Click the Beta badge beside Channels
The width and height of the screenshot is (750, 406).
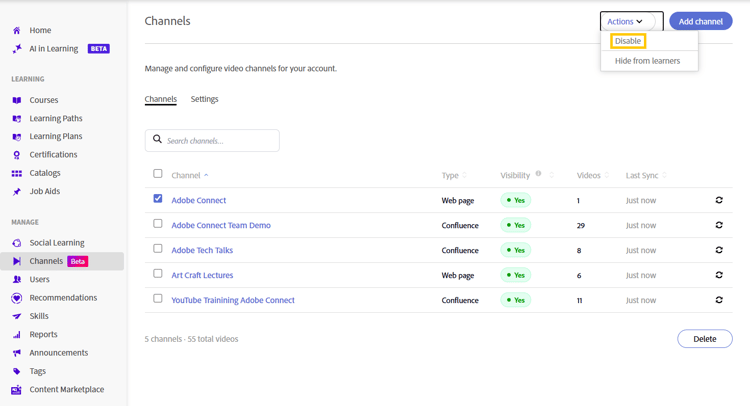click(x=77, y=262)
